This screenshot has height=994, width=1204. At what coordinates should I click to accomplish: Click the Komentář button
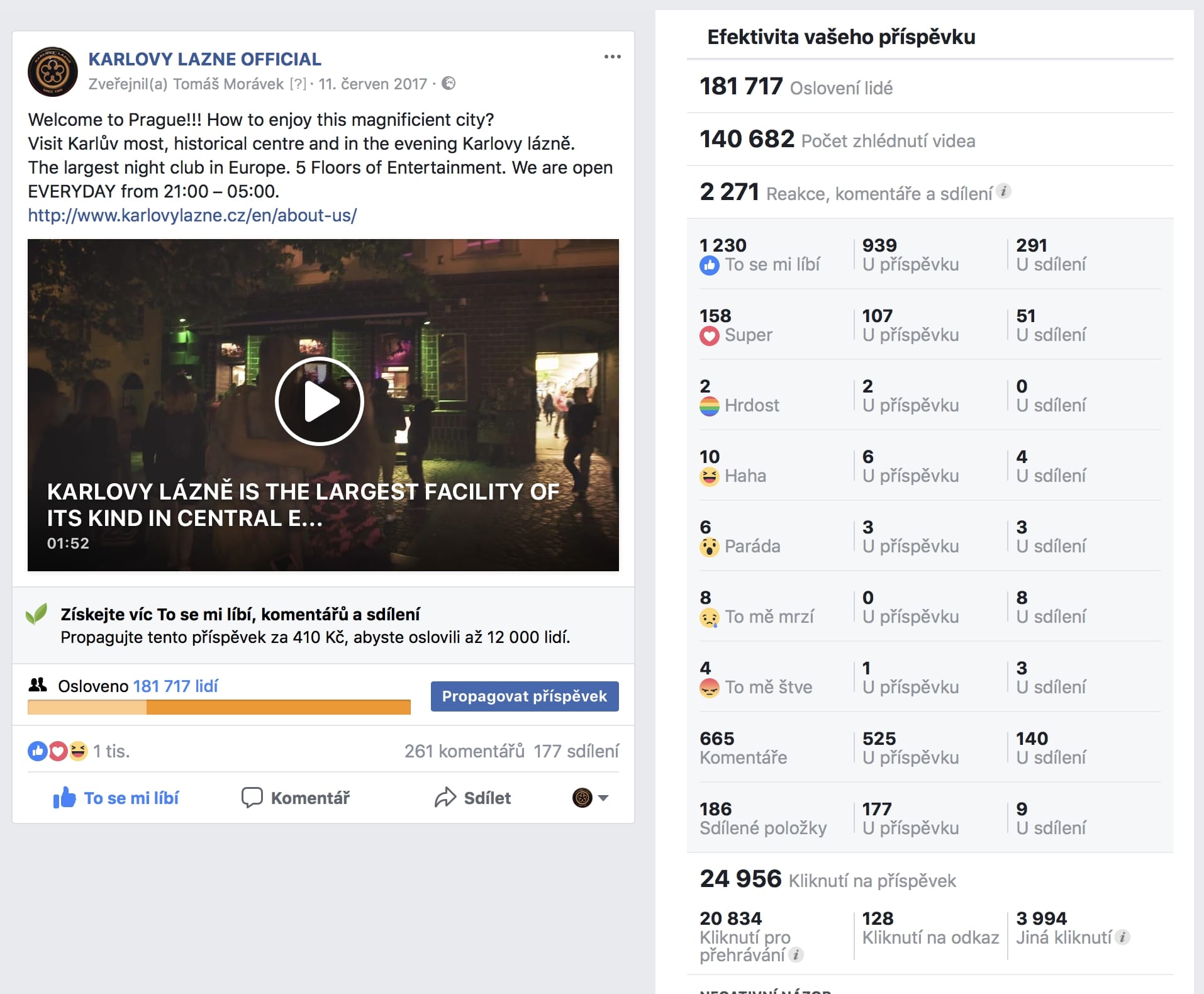(x=296, y=798)
